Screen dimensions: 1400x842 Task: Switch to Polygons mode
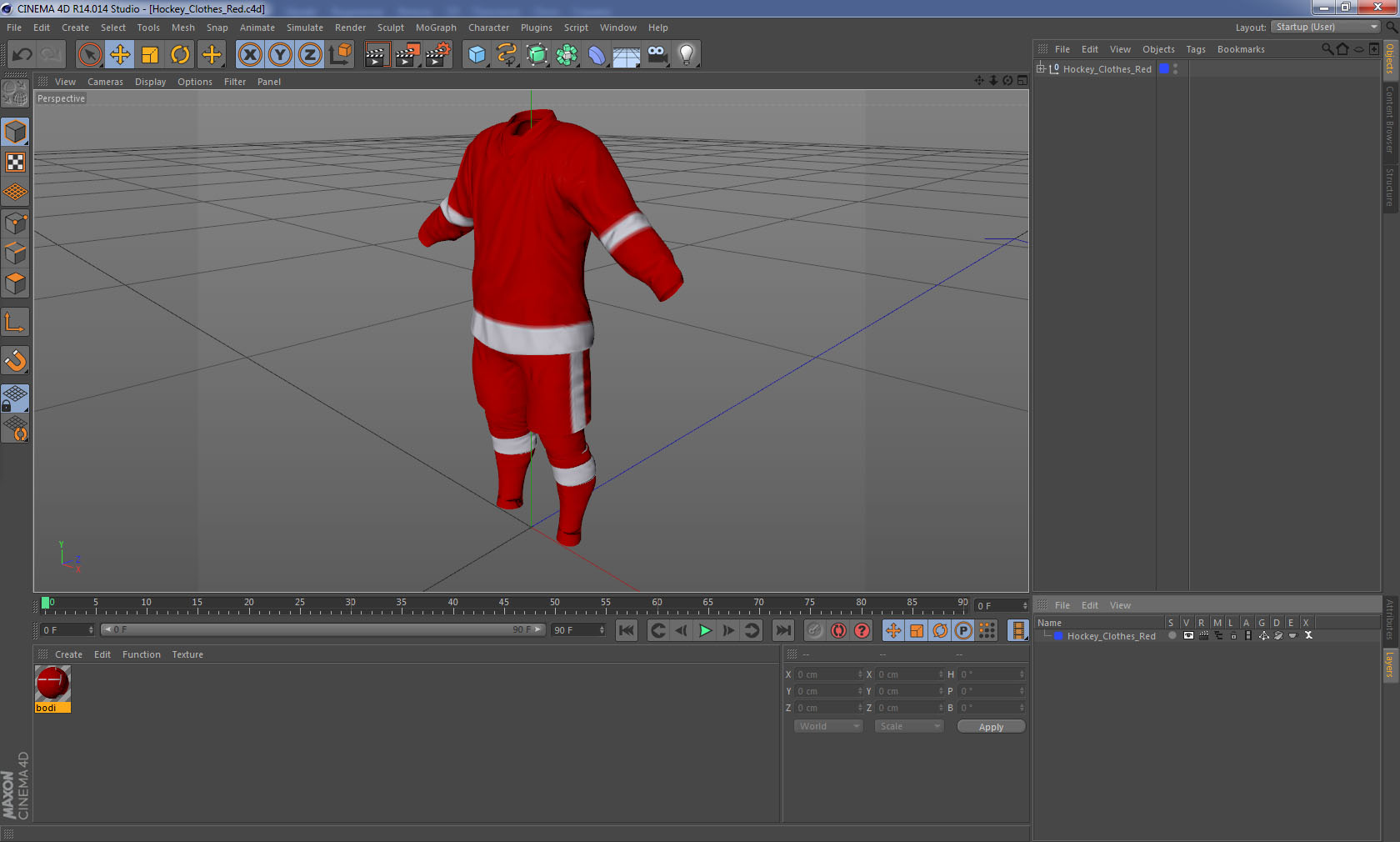tap(15, 283)
